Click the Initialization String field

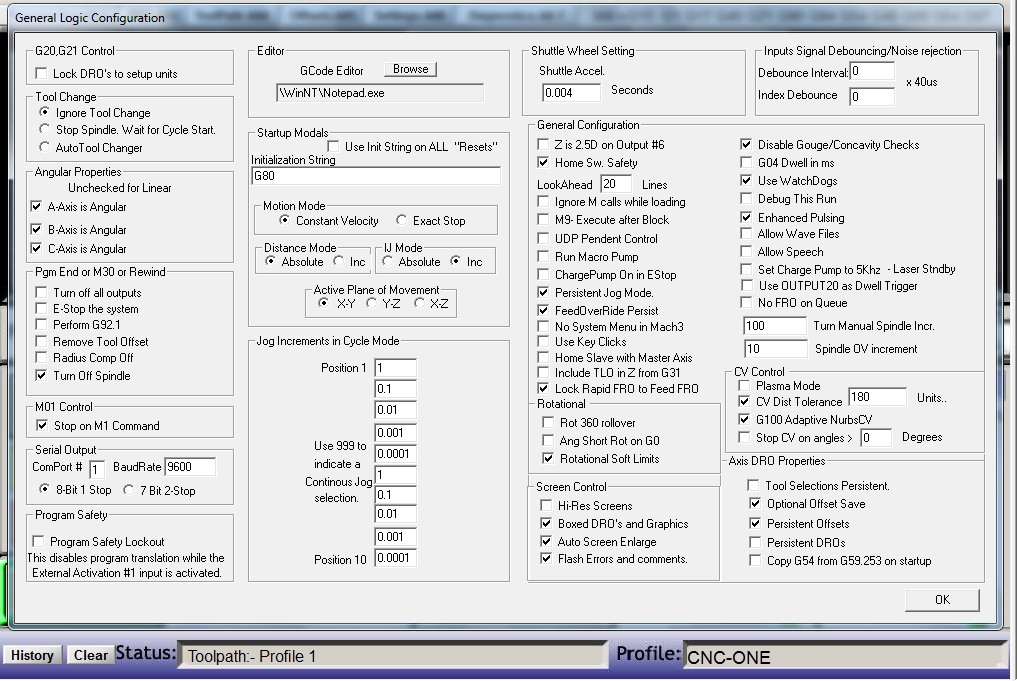(x=375, y=176)
